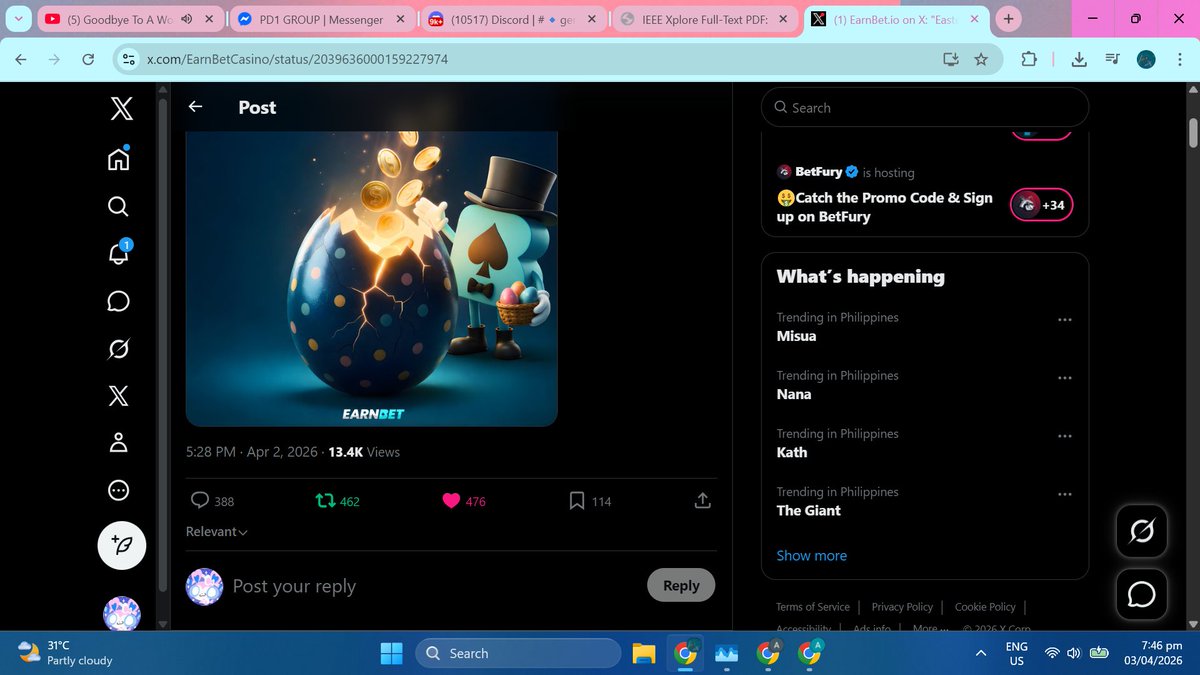1200x675 pixels.
Task: Open more options for Nana trend
Action: coord(1064,378)
